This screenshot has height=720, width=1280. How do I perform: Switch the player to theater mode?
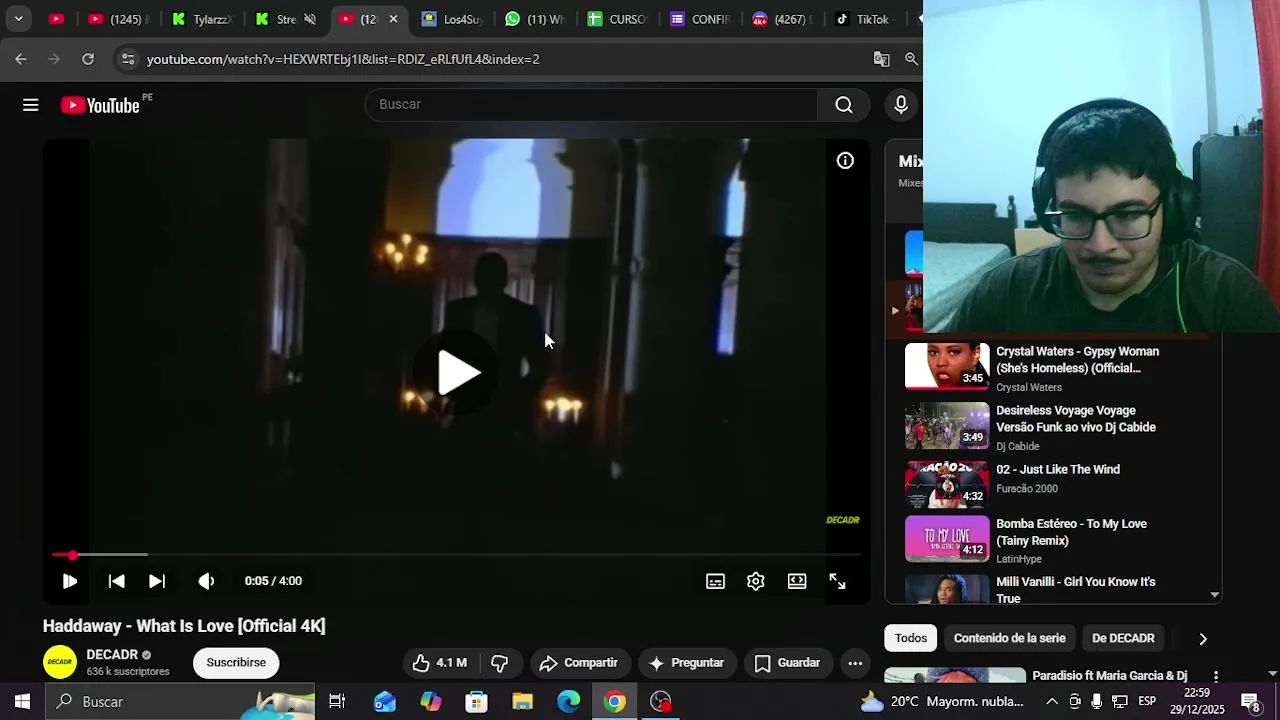(797, 581)
